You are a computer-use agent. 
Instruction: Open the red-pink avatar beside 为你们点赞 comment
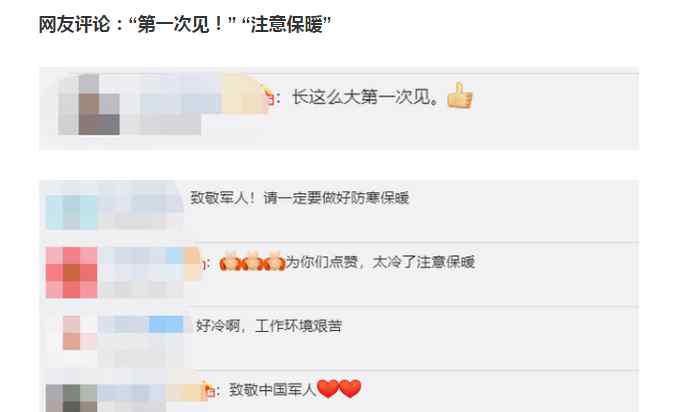click(x=72, y=272)
